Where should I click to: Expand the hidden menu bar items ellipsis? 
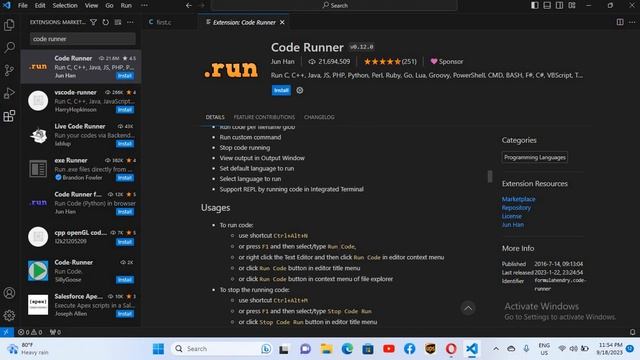144,5
